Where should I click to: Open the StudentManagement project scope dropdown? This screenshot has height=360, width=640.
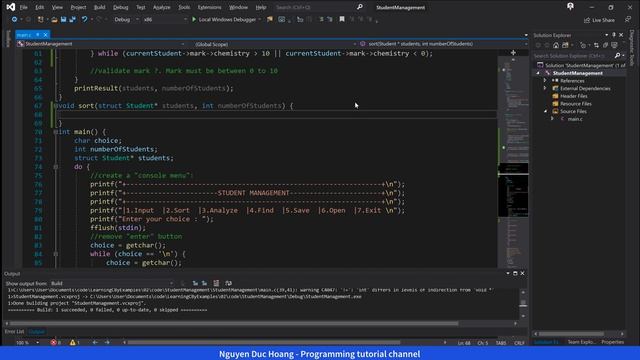[x=101, y=44]
